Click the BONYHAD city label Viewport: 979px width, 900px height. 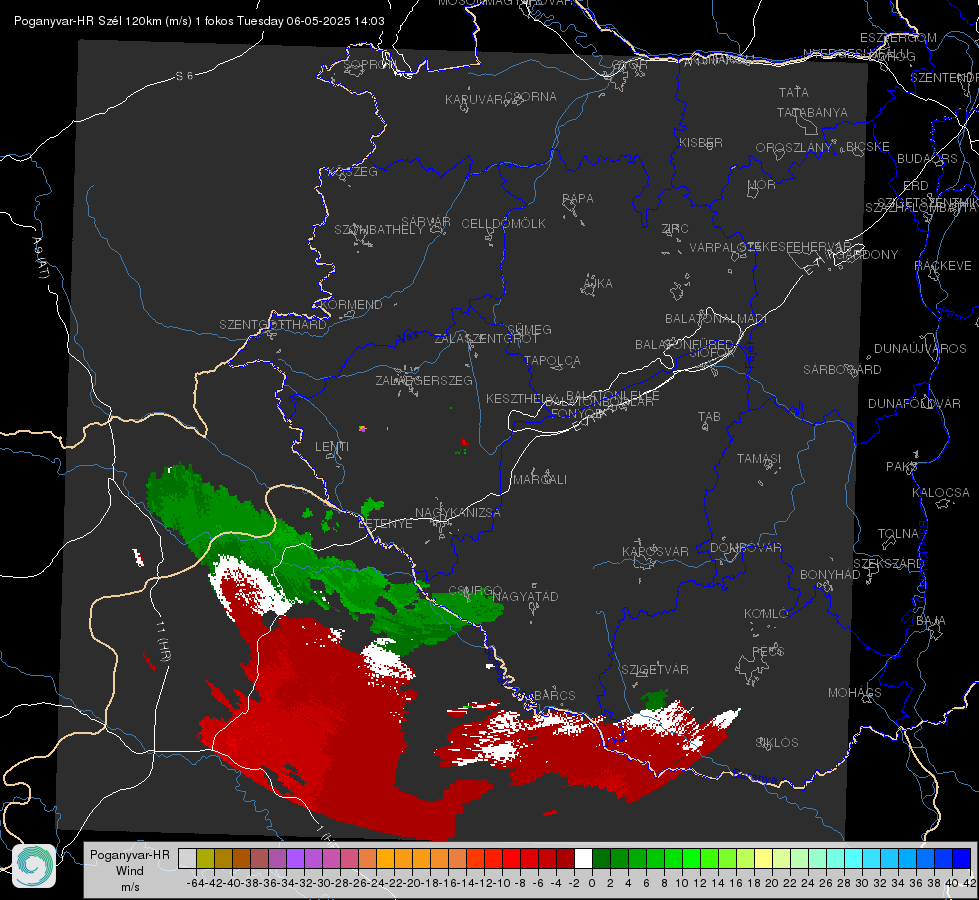(830, 575)
